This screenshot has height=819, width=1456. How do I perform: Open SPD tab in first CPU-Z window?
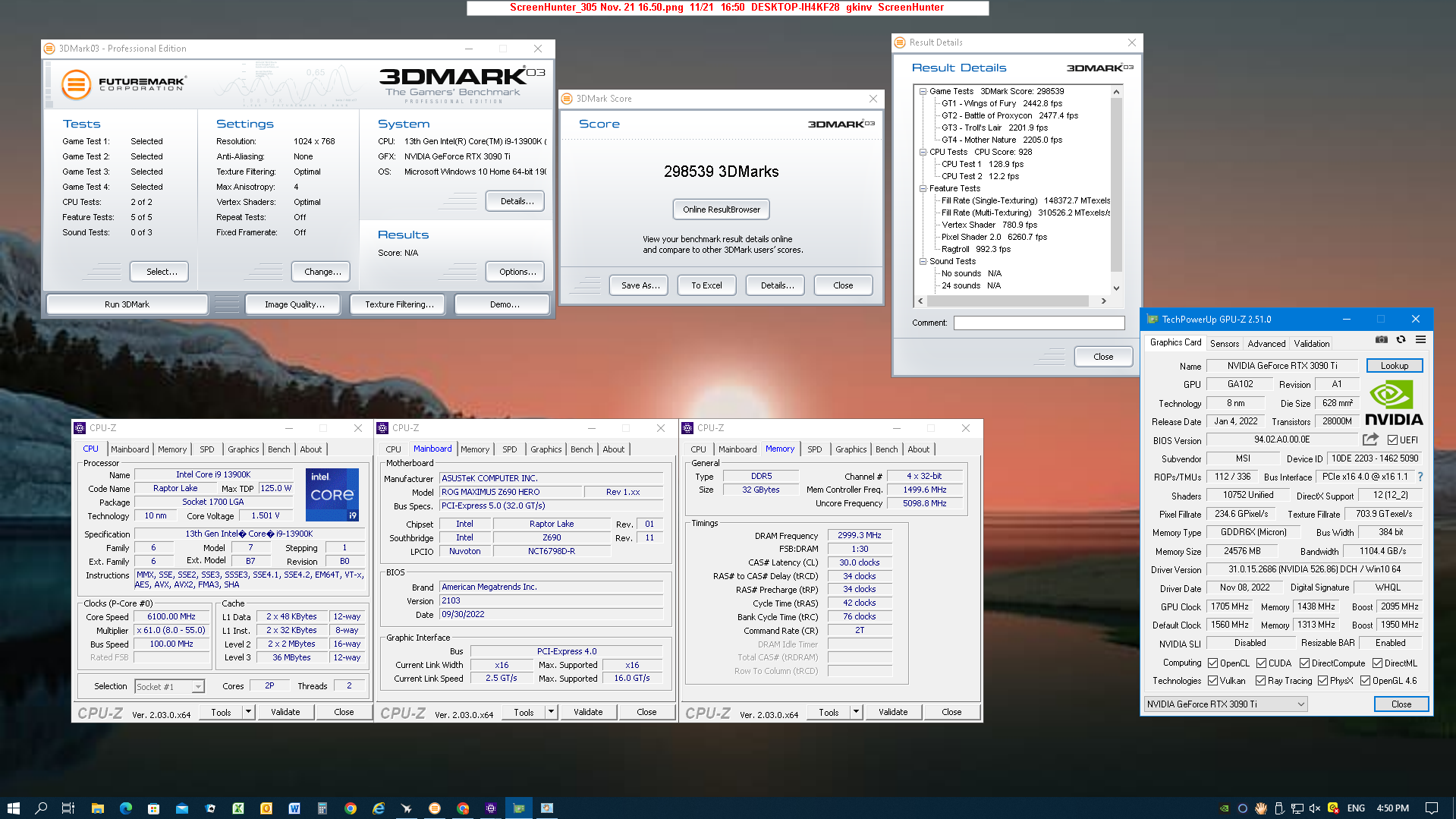pos(206,449)
